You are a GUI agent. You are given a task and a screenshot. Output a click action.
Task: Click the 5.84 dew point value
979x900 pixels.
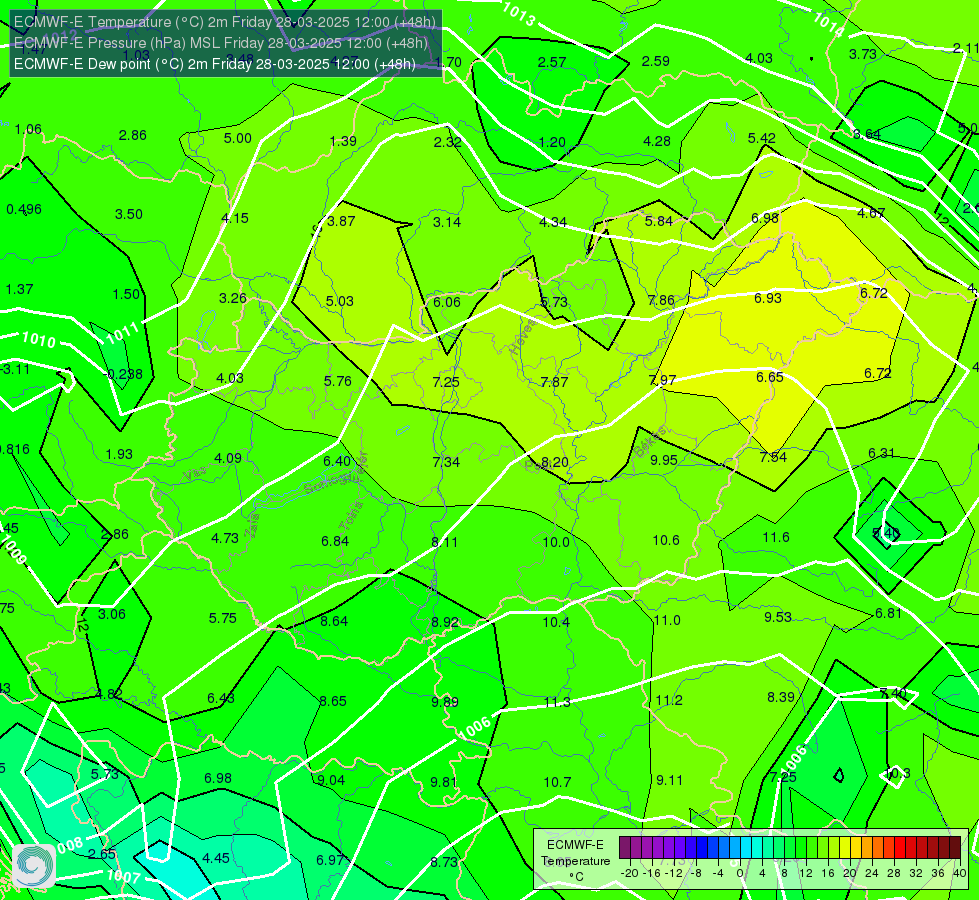coord(659,221)
